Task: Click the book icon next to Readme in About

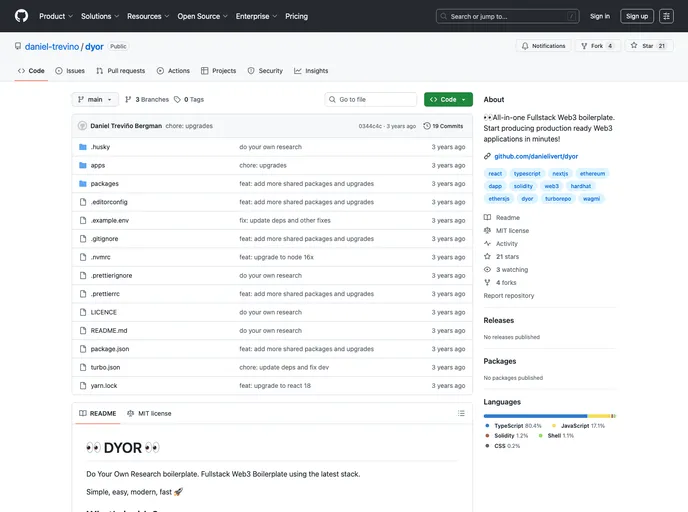Action: coord(487,218)
